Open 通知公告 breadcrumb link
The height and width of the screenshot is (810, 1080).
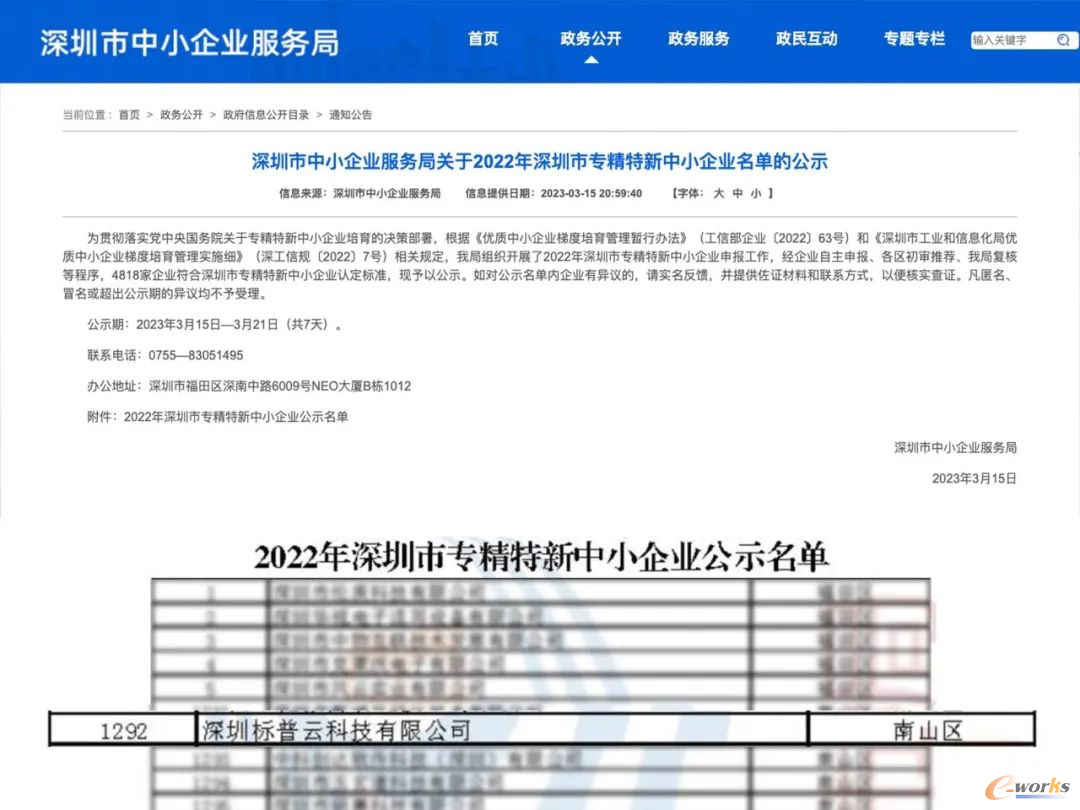point(351,114)
